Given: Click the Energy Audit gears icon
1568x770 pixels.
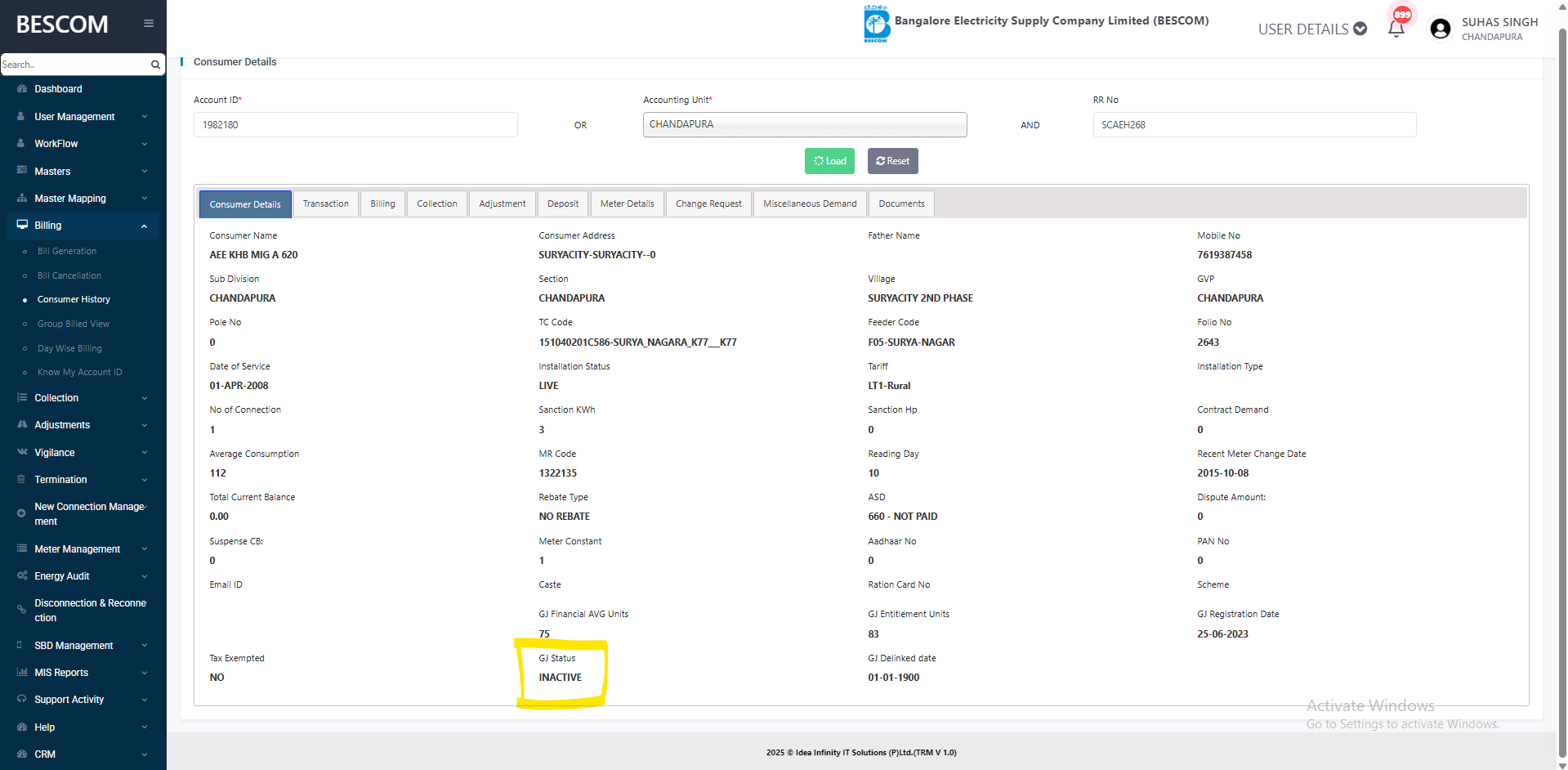Looking at the screenshot, I should click(22, 576).
